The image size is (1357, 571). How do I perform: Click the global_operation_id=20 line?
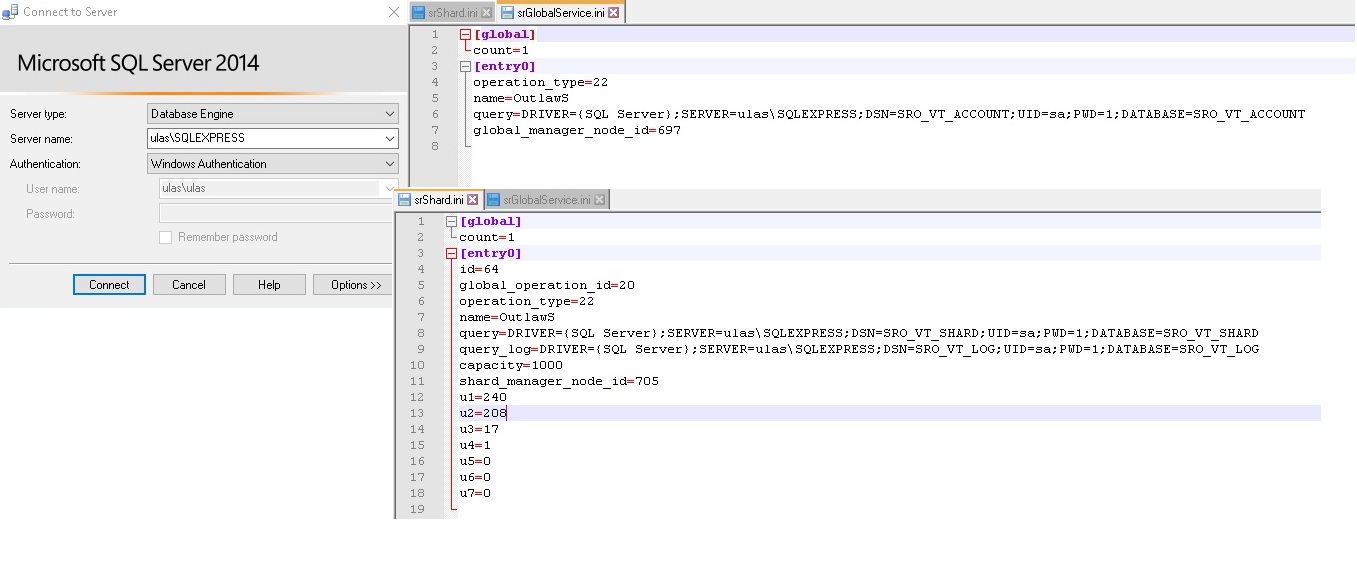547,285
